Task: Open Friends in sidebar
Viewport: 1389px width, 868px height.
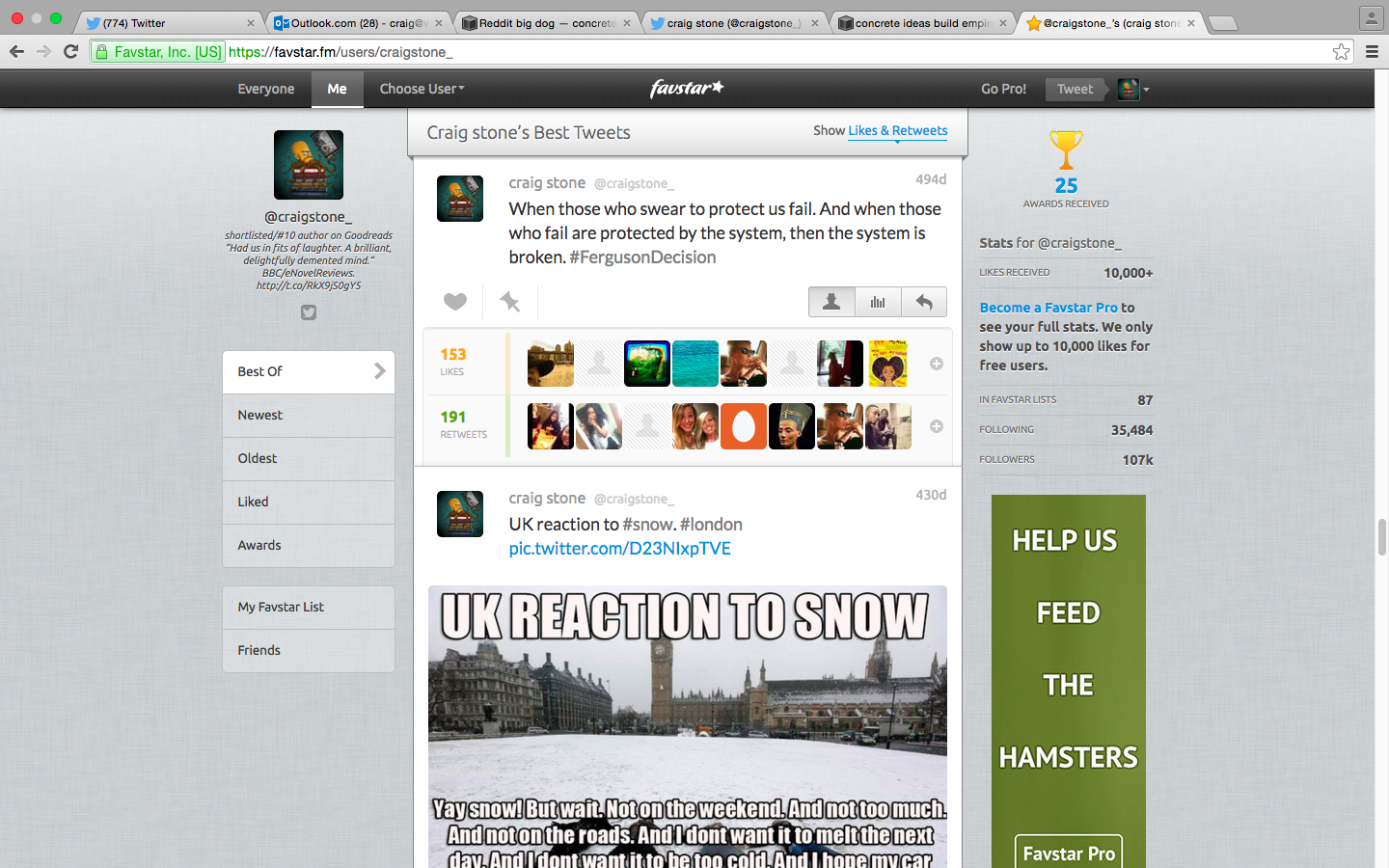Action: pyautogui.click(x=309, y=650)
